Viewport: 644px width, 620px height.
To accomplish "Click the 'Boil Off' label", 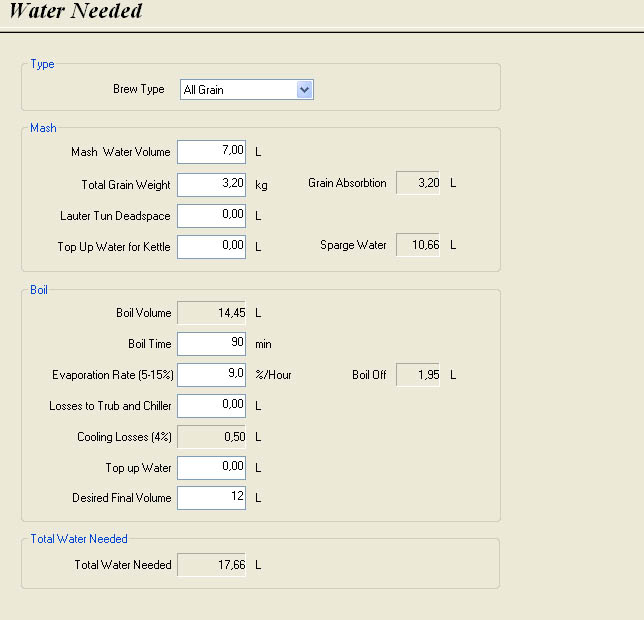I will click(369, 375).
